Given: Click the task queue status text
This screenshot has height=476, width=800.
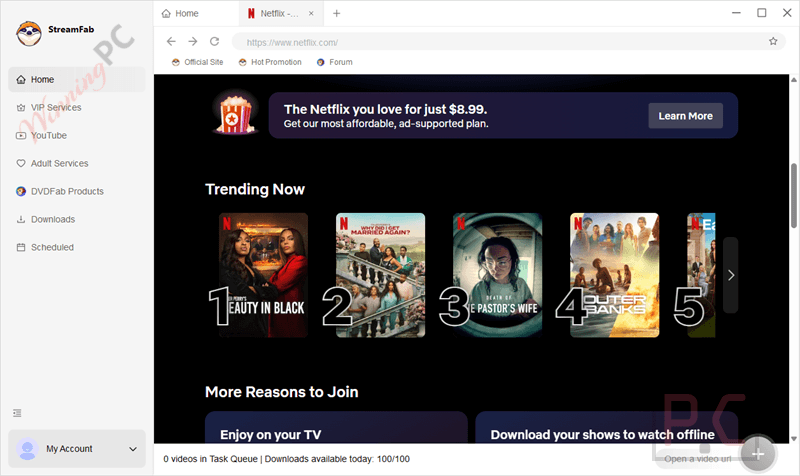Looking at the screenshot, I should (x=286, y=459).
